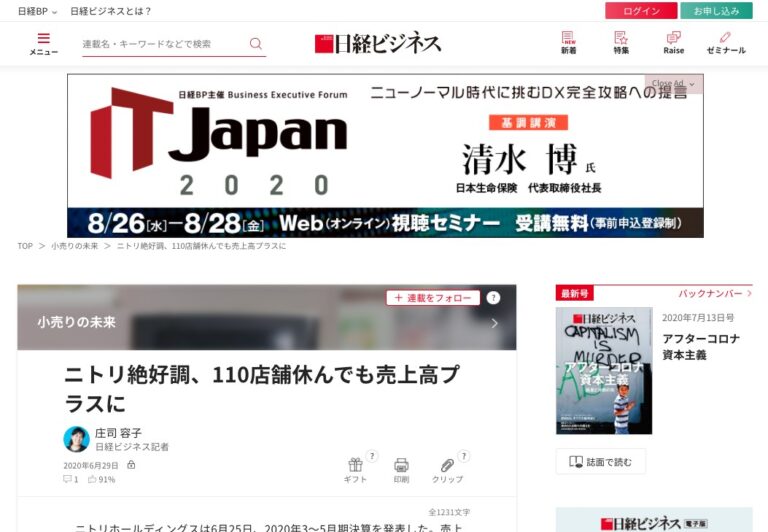Go to TOP breadcrumb
This screenshot has width=768, height=532.
pyautogui.click(x=25, y=246)
